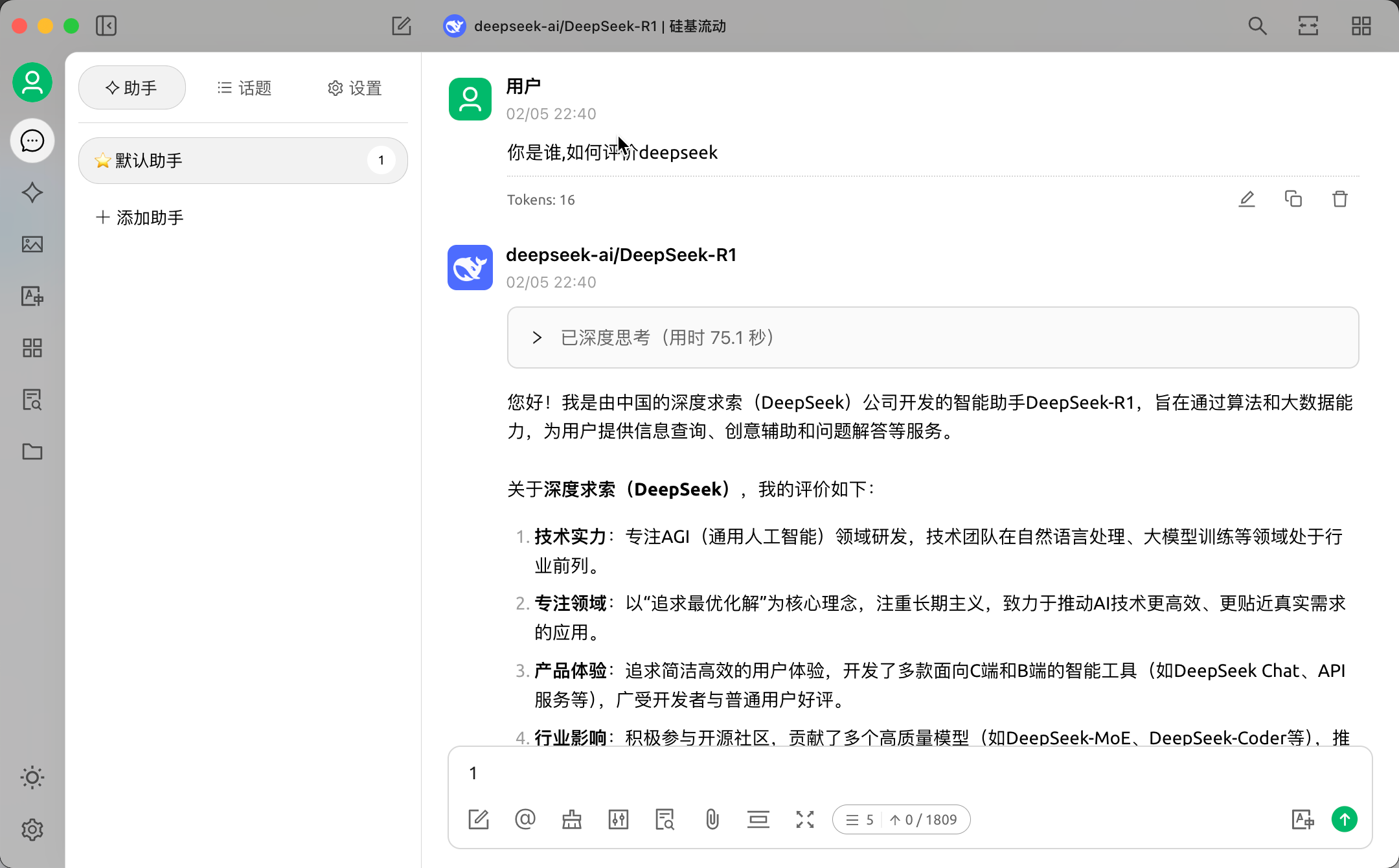Open the translate icon in left sidebar

pos(32,296)
